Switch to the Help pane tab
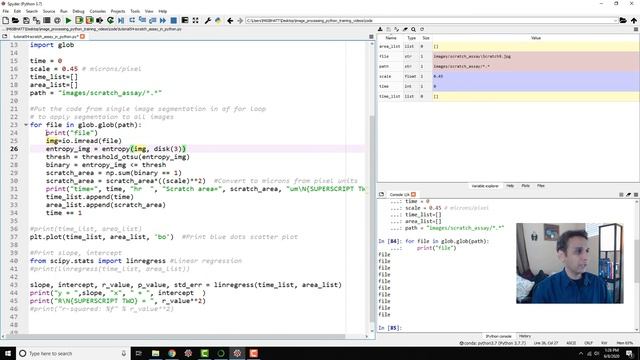The height and width of the screenshot is (360, 640). click(510, 186)
